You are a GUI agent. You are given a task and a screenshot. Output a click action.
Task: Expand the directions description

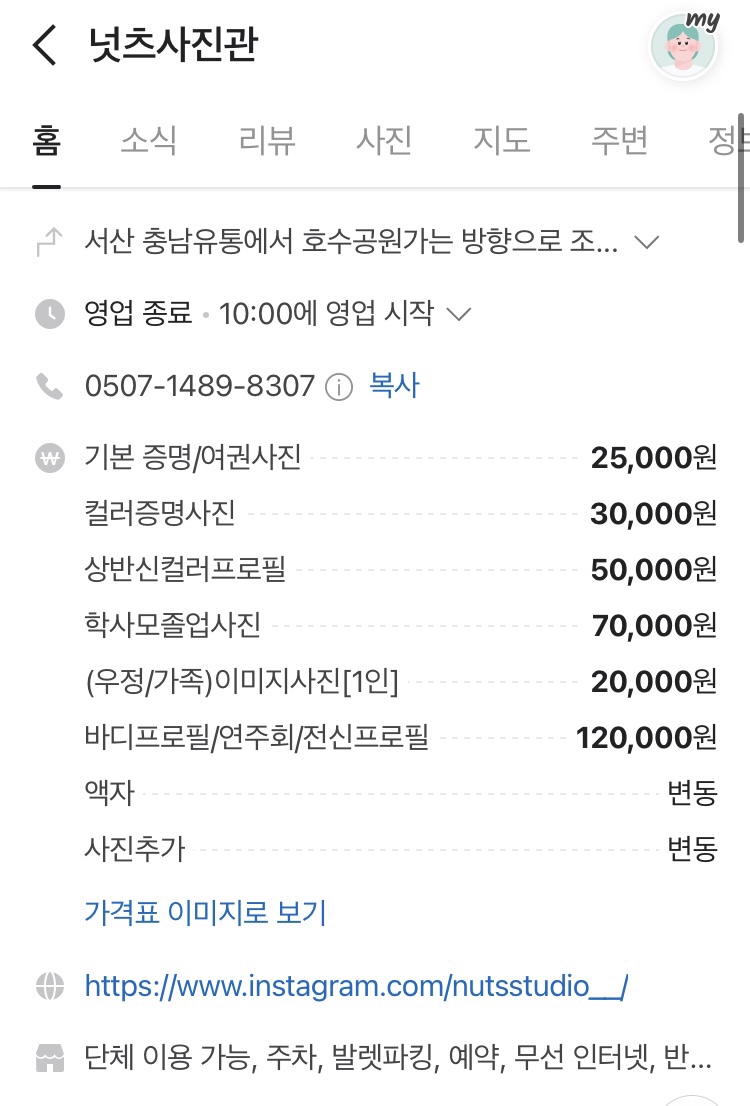click(648, 242)
